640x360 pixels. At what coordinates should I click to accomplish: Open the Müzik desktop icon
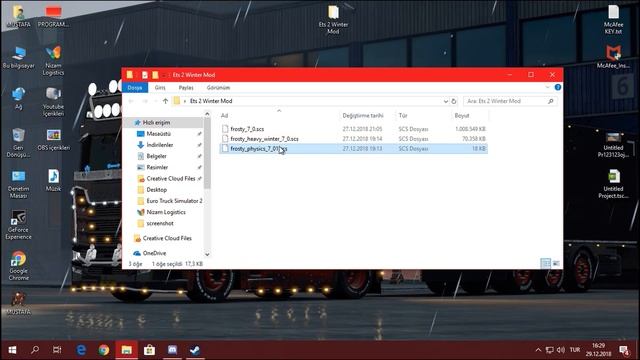click(x=53, y=180)
